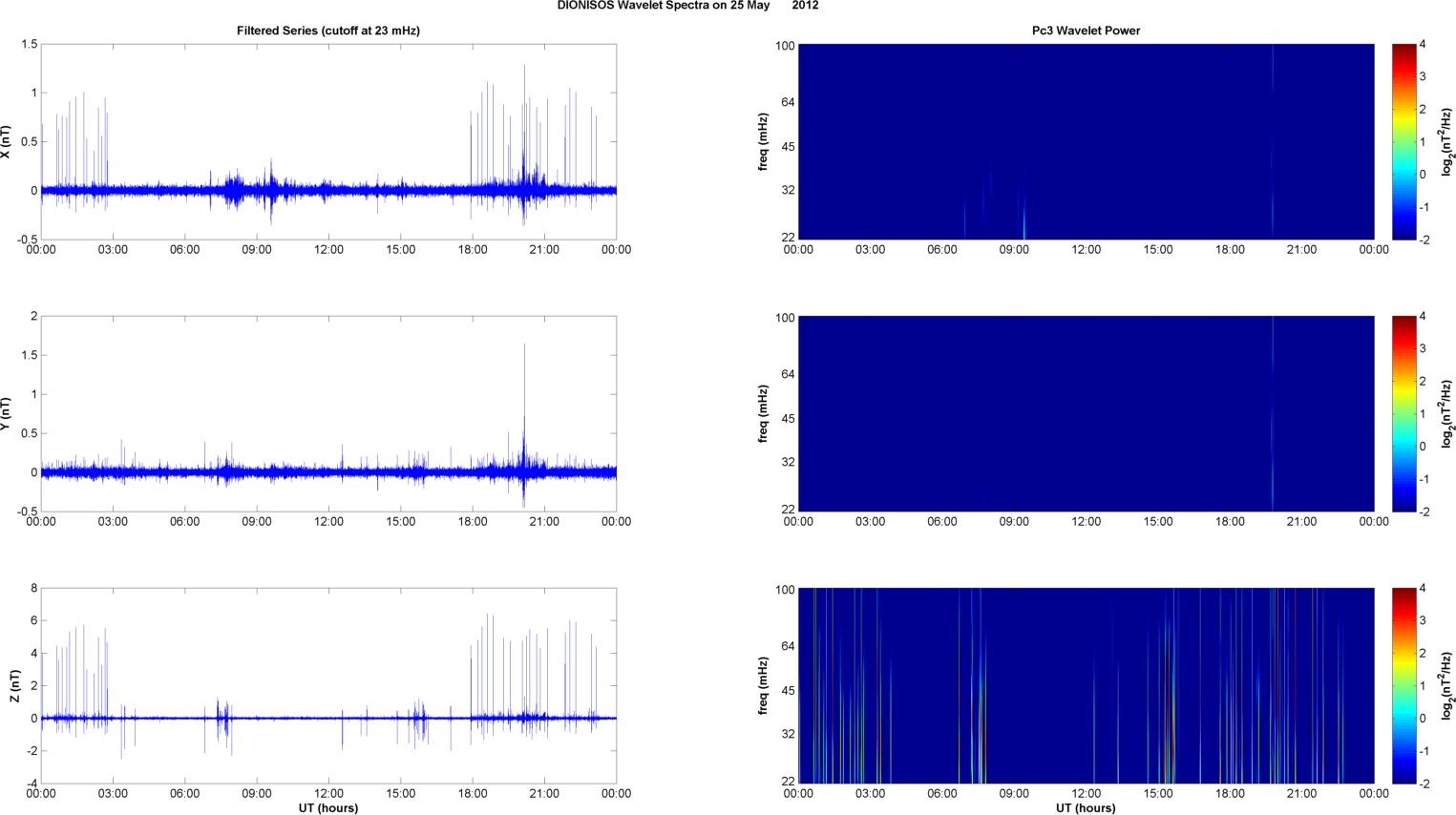
Task: Click the '-4' tick on the Z (nT) axis
Action: point(31,784)
